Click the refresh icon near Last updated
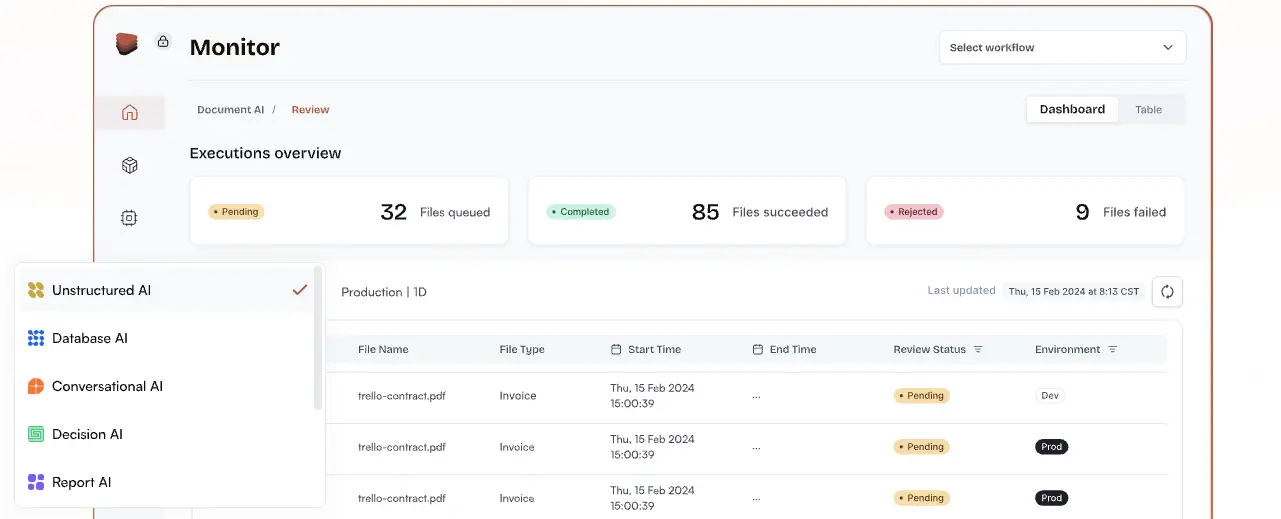Screen dimensions: 1281x519 pyautogui.click(x=1167, y=292)
